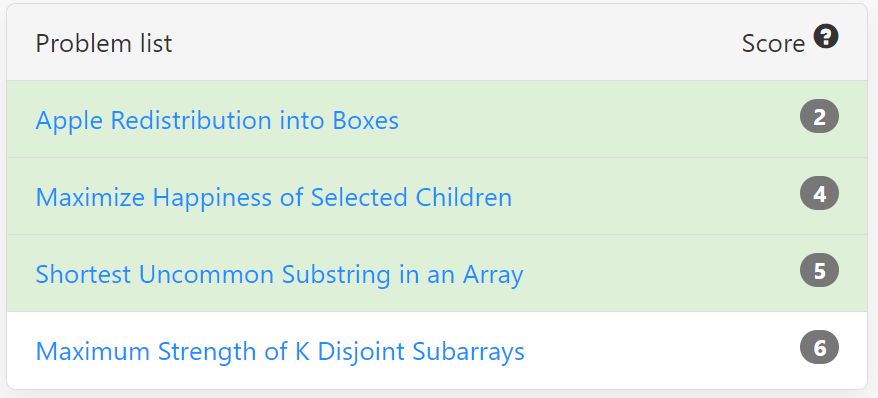Click empty space in the unsolved white row
Image resolution: width=878 pixels, height=398 pixels.
click(661, 350)
